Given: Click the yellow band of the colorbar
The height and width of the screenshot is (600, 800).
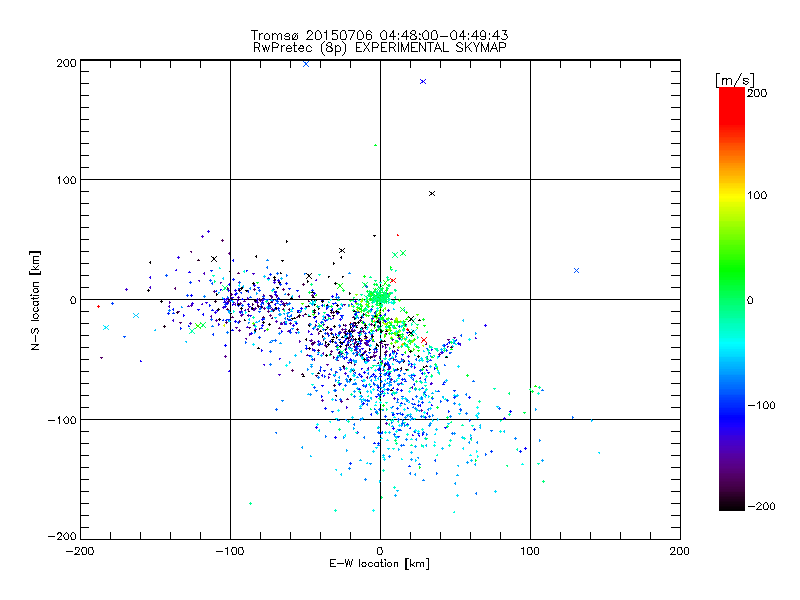Looking at the screenshot, I should (x=732, y=195).
